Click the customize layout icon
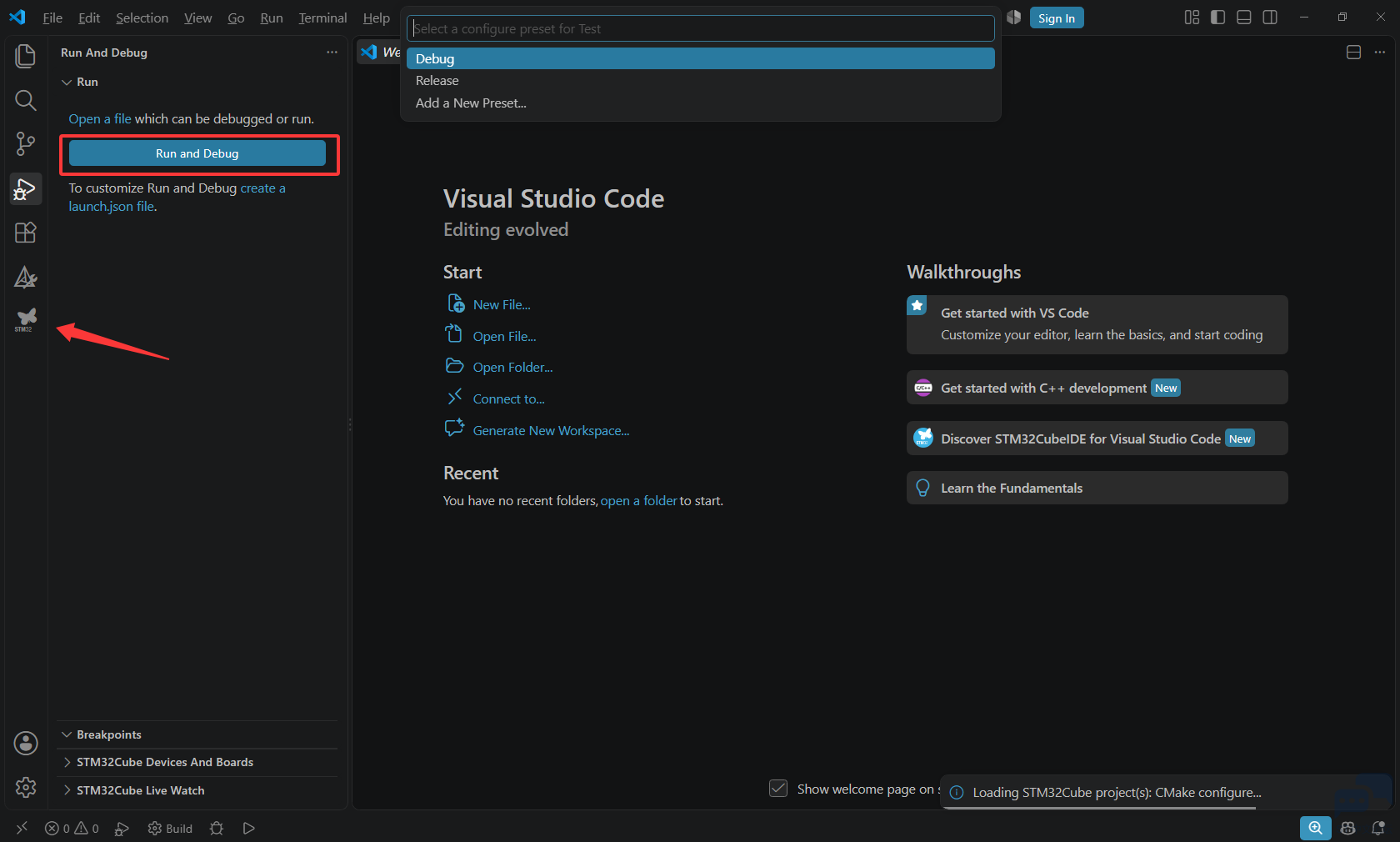The width and height of the screenshot is (1400, 842). 1192,18
